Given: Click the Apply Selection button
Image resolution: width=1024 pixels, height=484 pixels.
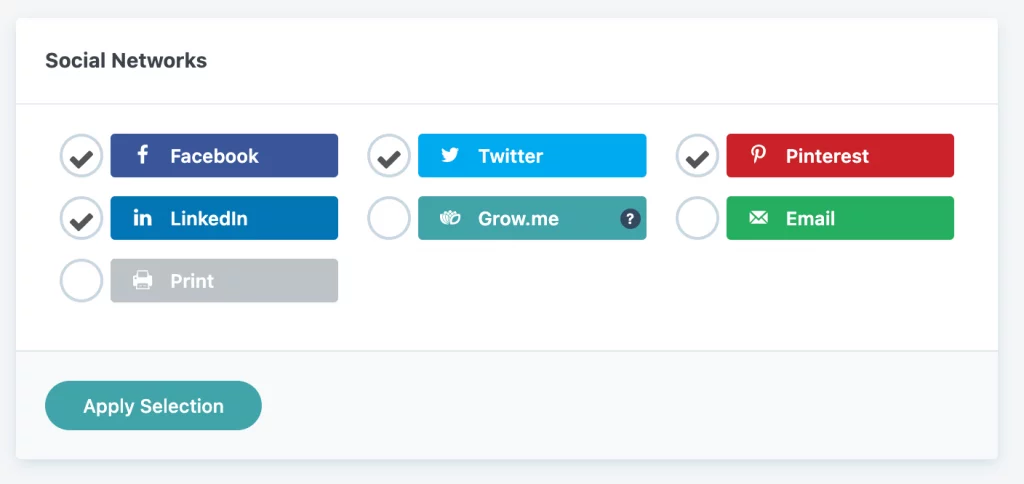Looking at the screenshot, I should tap(153, 406).
